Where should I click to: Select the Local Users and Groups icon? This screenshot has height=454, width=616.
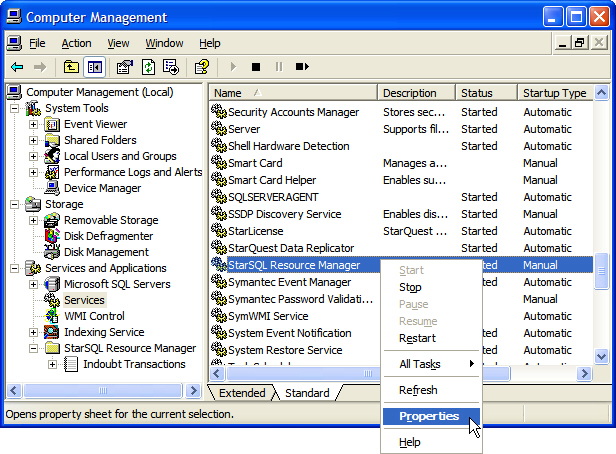tap(52, 156)
